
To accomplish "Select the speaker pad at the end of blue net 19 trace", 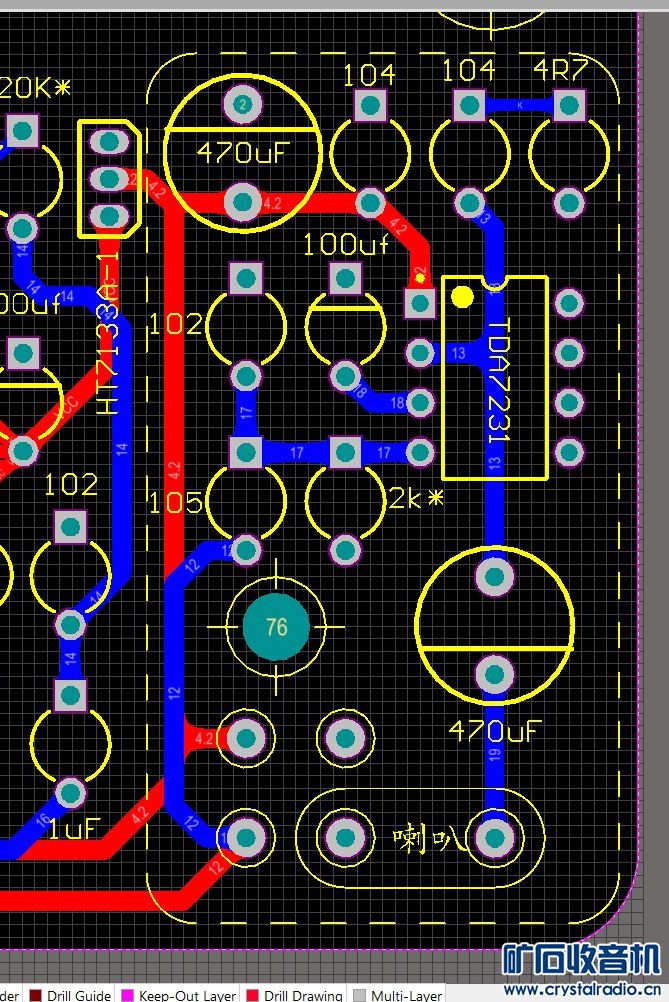I will (x=495, y=838).
